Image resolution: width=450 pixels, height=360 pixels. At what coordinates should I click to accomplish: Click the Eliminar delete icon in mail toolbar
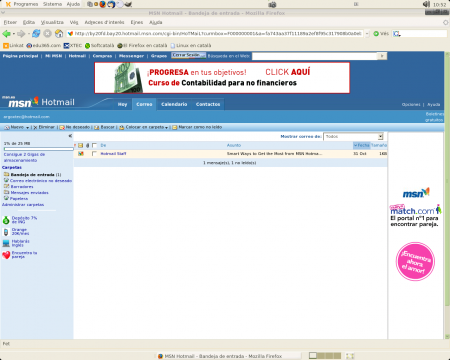click(35, 127)
